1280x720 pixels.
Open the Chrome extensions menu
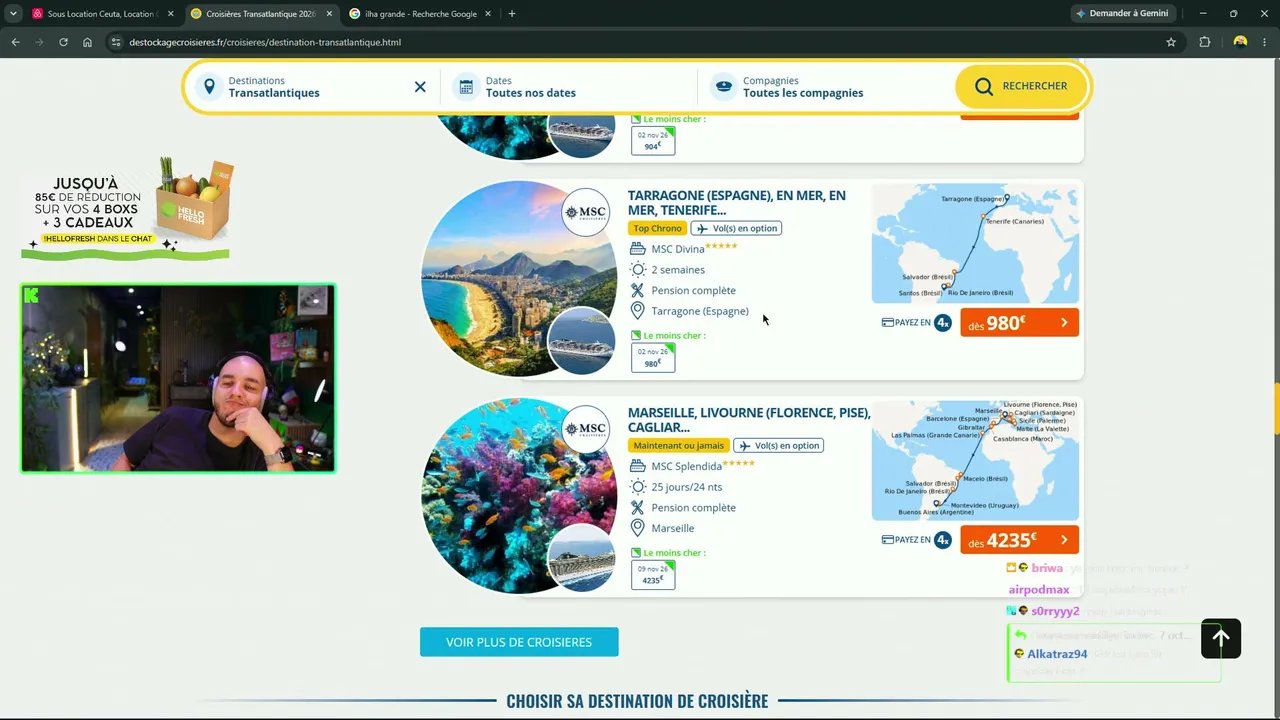[1205, 42]
